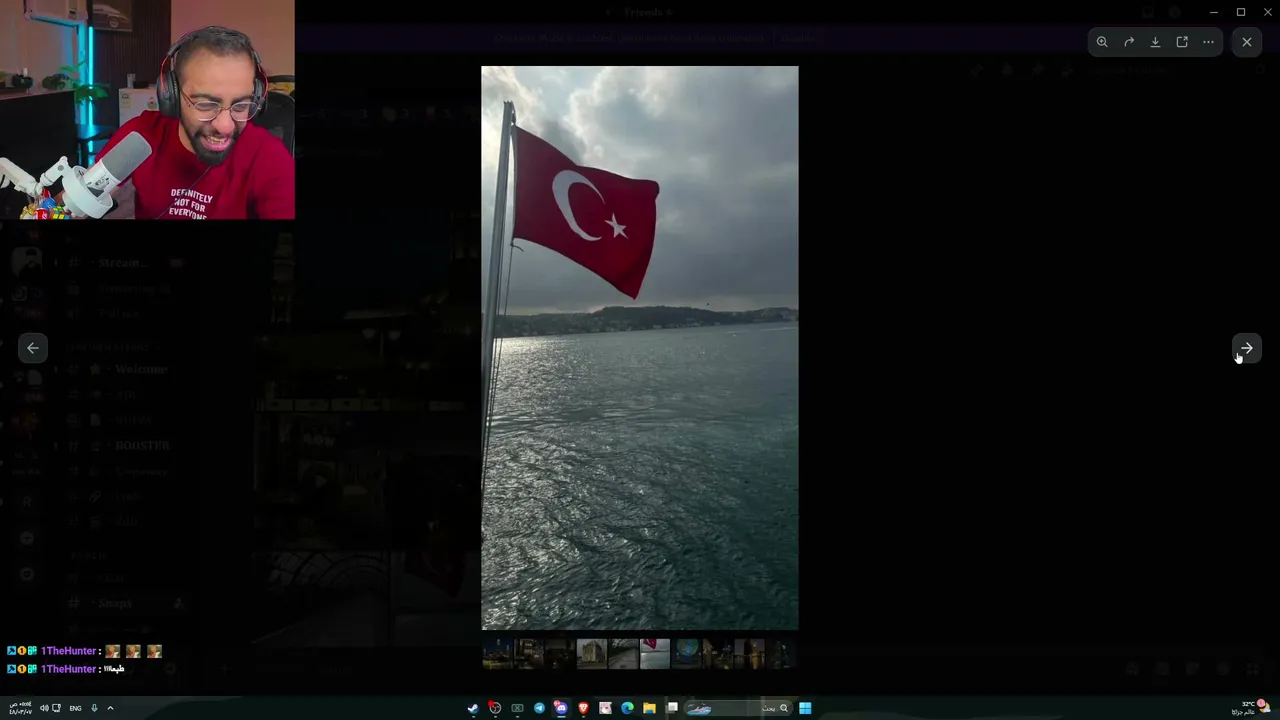Open the volume control in system tray
Image resolution: width=1280 pixels, height=720 pixels.
(x=44, y=708)
